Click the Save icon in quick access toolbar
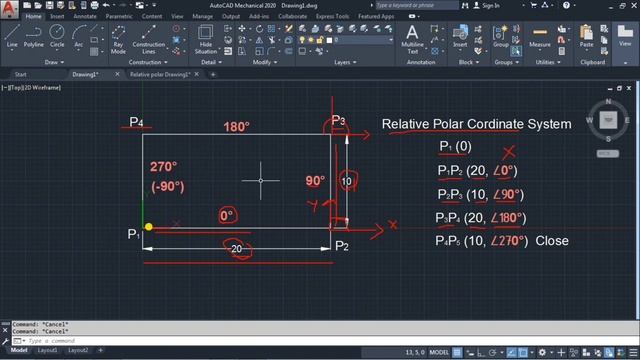Image resolution: width=640 pixels, height=360 pixels. click(49, 5)
